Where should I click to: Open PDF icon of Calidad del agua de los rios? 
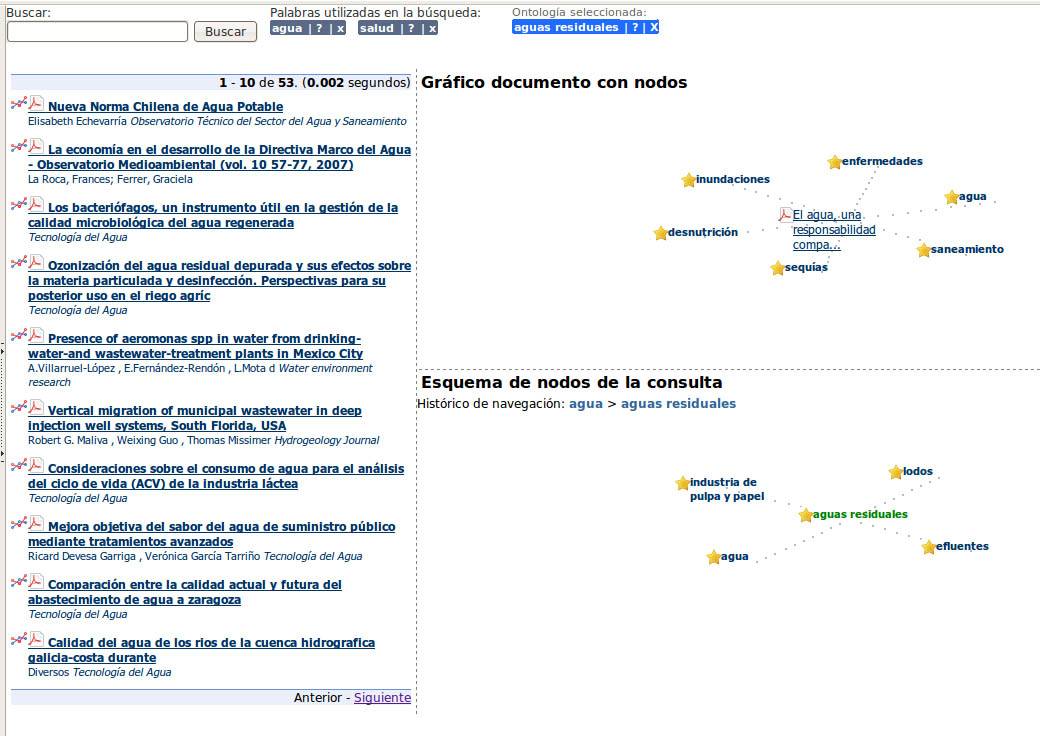(36, 640)
